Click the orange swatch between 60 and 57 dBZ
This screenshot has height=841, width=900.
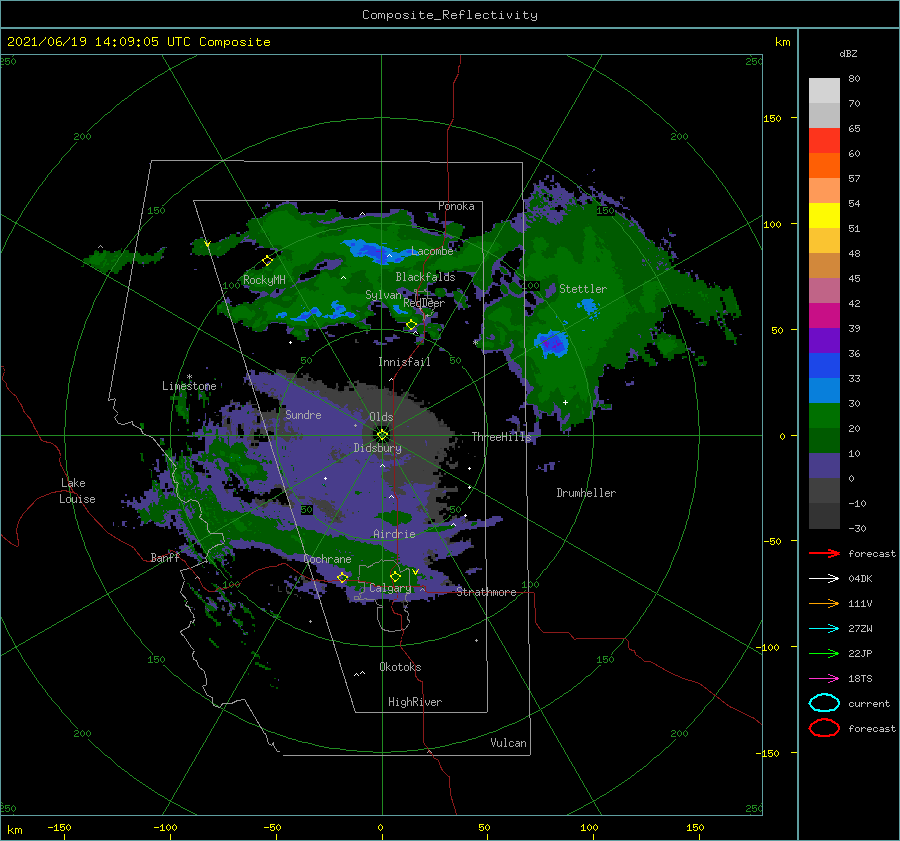pos(824,166)
